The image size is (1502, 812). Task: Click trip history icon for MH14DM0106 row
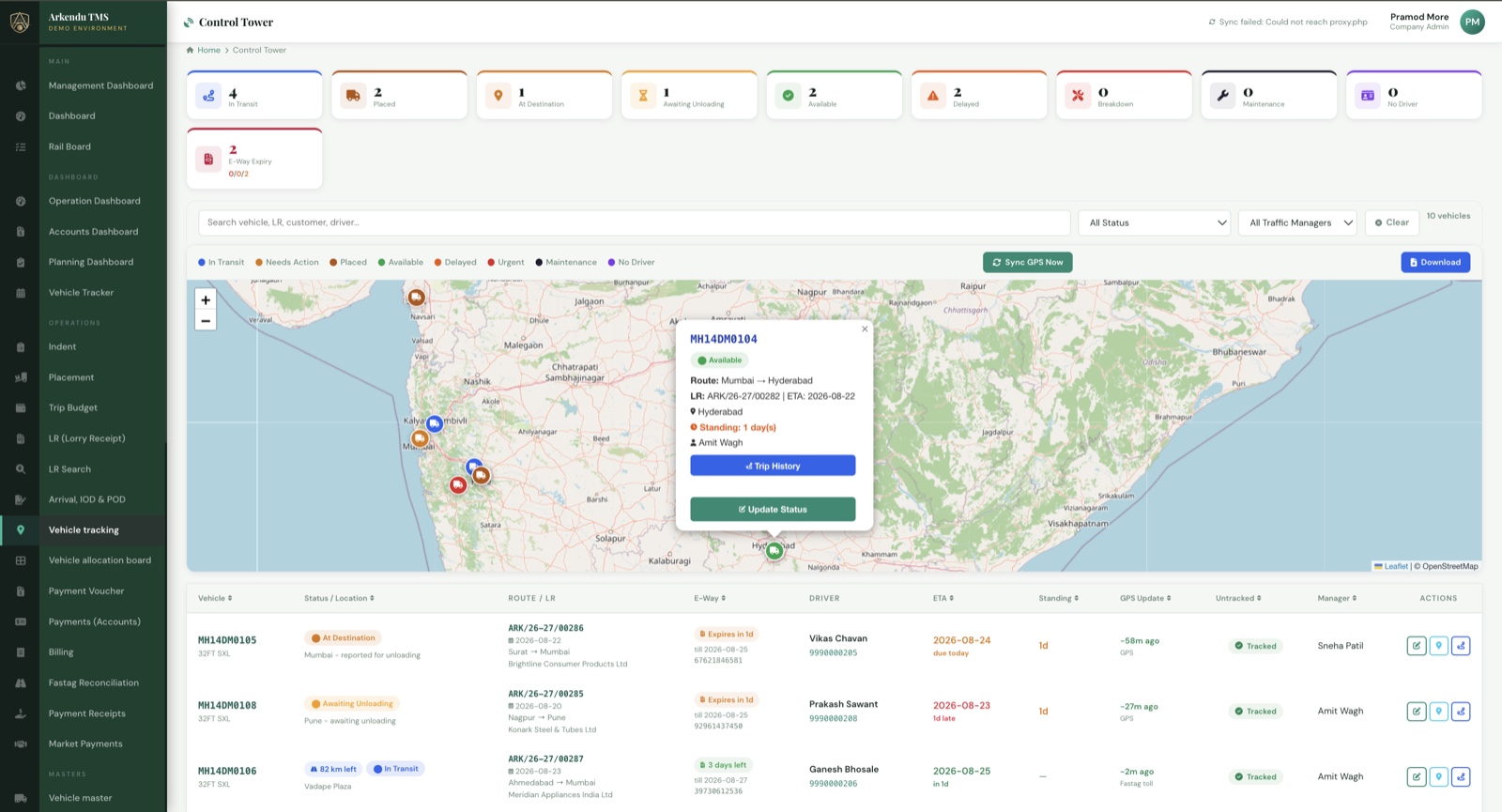(1461, 776)
